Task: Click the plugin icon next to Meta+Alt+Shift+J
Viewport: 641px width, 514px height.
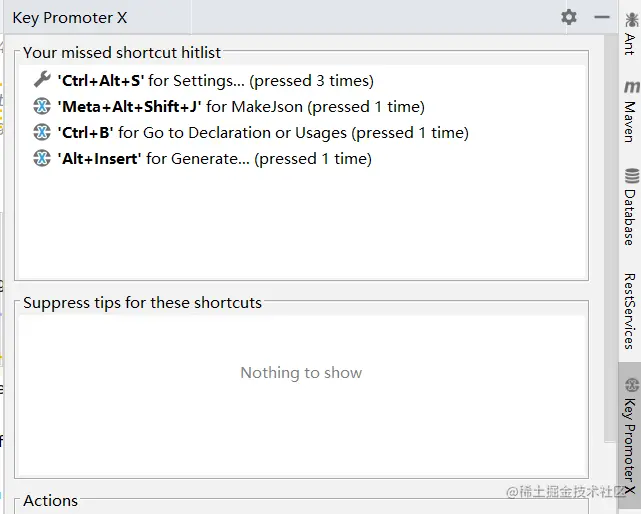Action: pos(42,106)
